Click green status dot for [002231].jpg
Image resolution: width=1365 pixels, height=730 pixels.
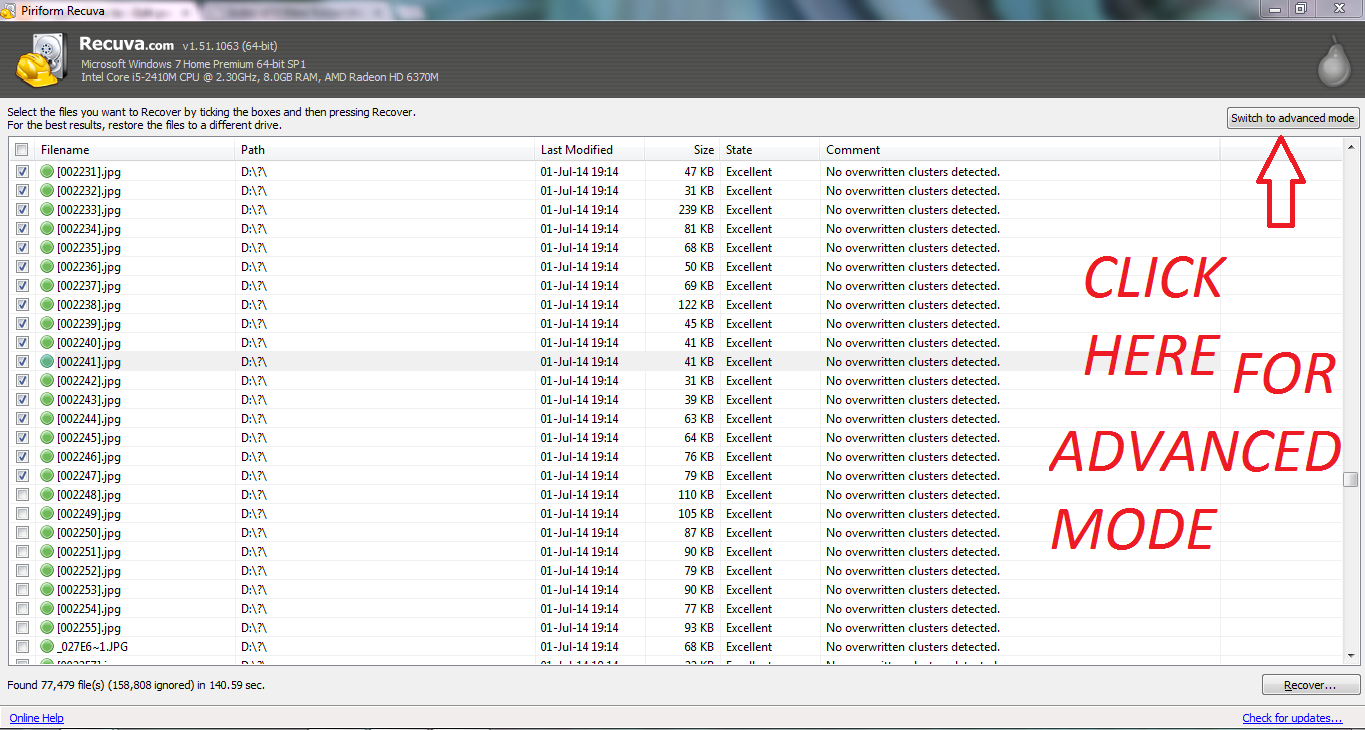47,172
